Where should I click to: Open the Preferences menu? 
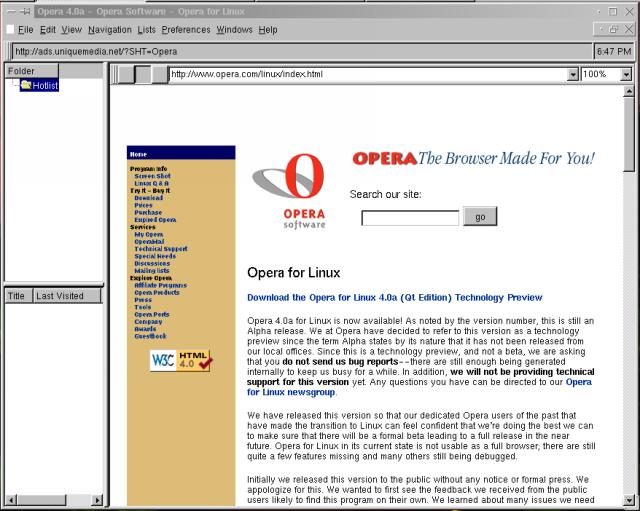click(186, 30)
